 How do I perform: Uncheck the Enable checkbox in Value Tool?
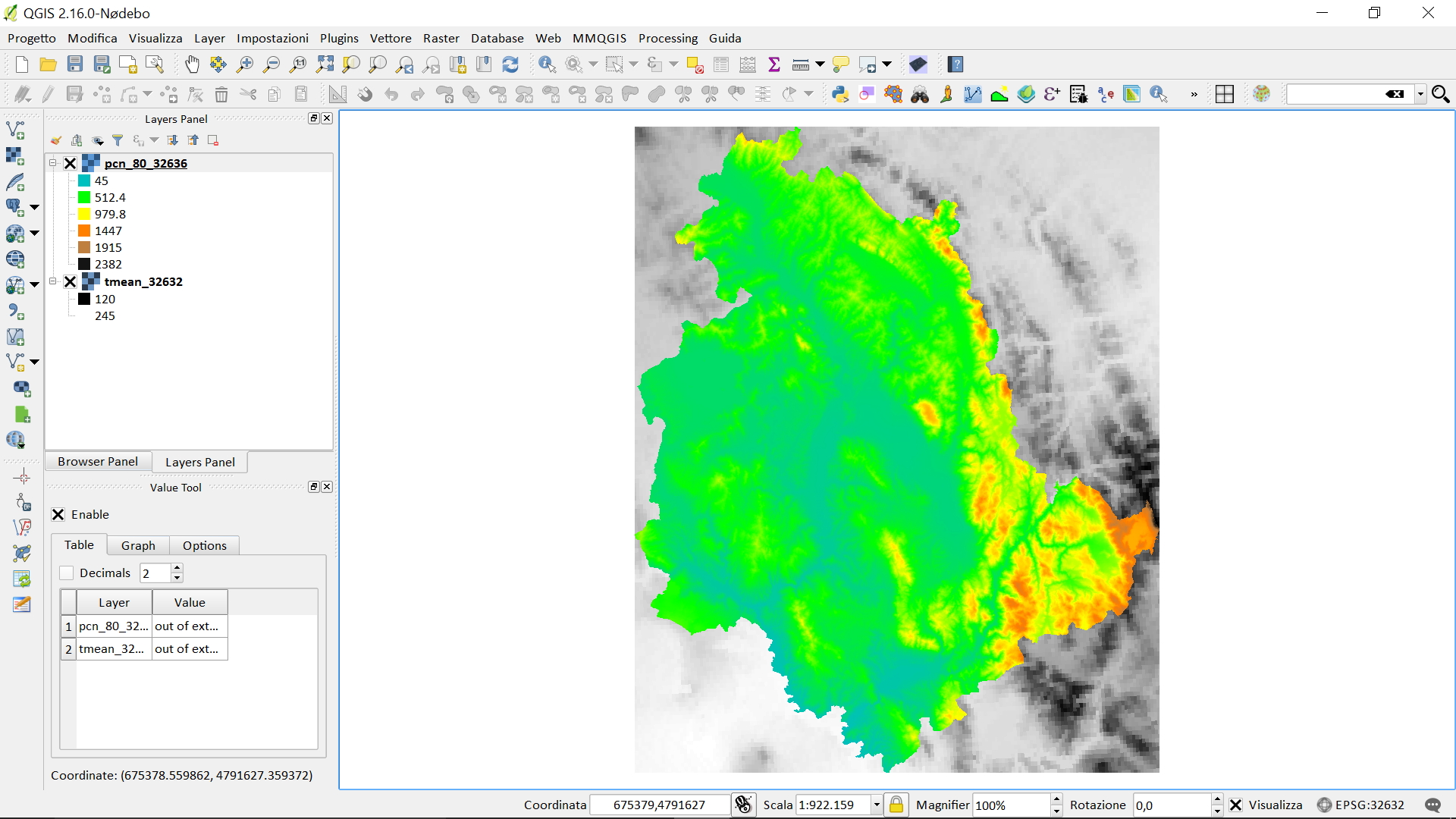coord(58,514)
